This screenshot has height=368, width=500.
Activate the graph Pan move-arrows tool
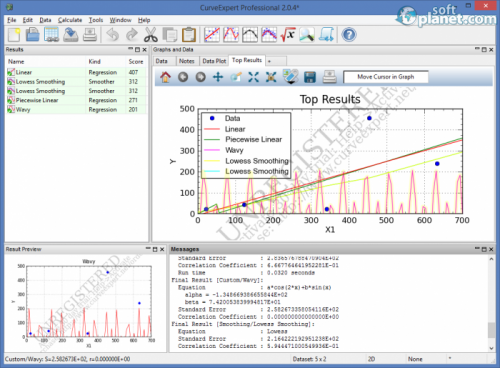click(x=218, y=77)
